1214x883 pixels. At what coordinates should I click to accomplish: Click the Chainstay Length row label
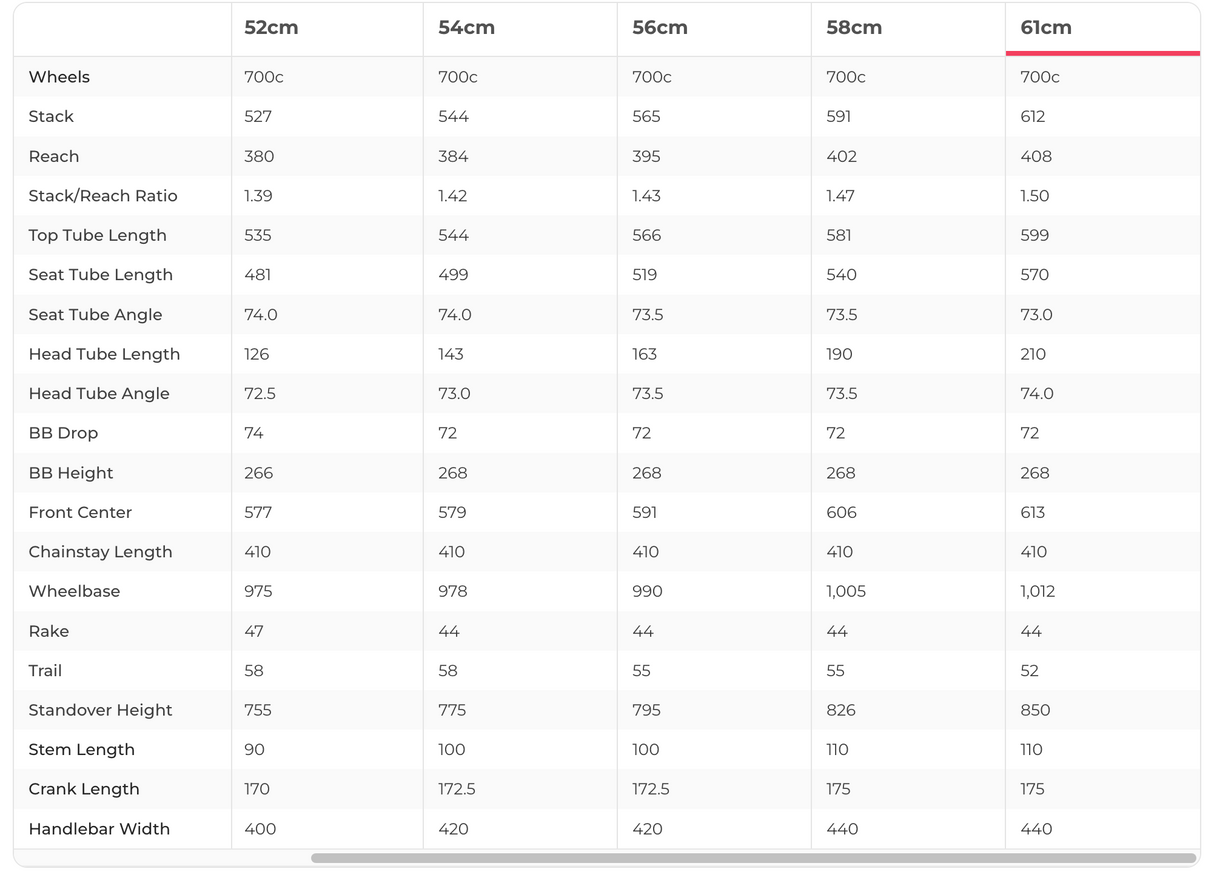pos(100,552)
